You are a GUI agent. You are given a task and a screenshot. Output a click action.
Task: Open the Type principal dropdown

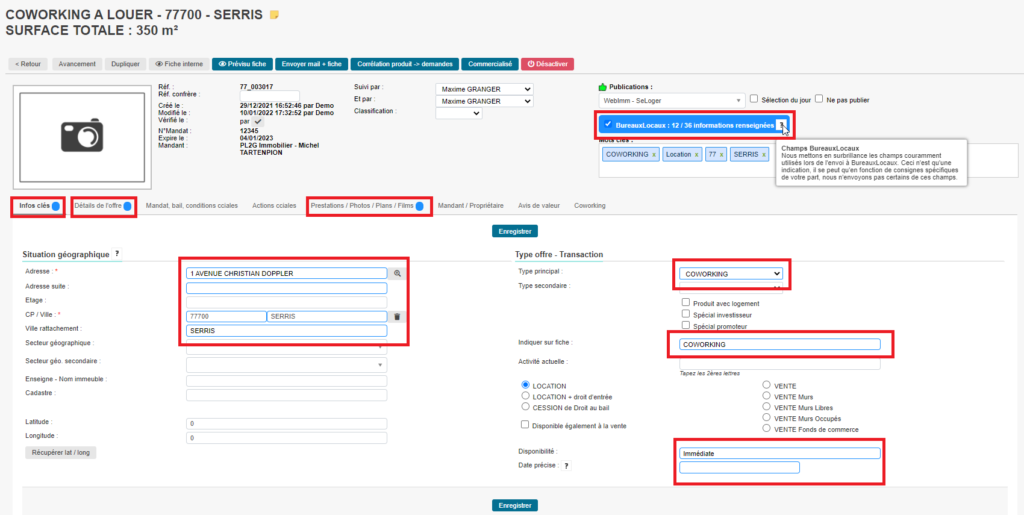pos(730,273)
